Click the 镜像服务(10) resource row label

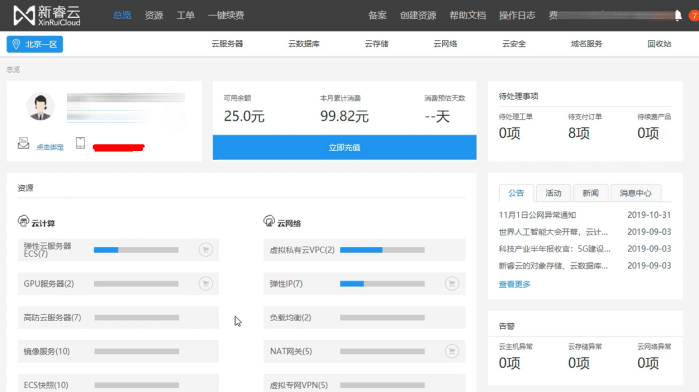click(x=47, y=351)
